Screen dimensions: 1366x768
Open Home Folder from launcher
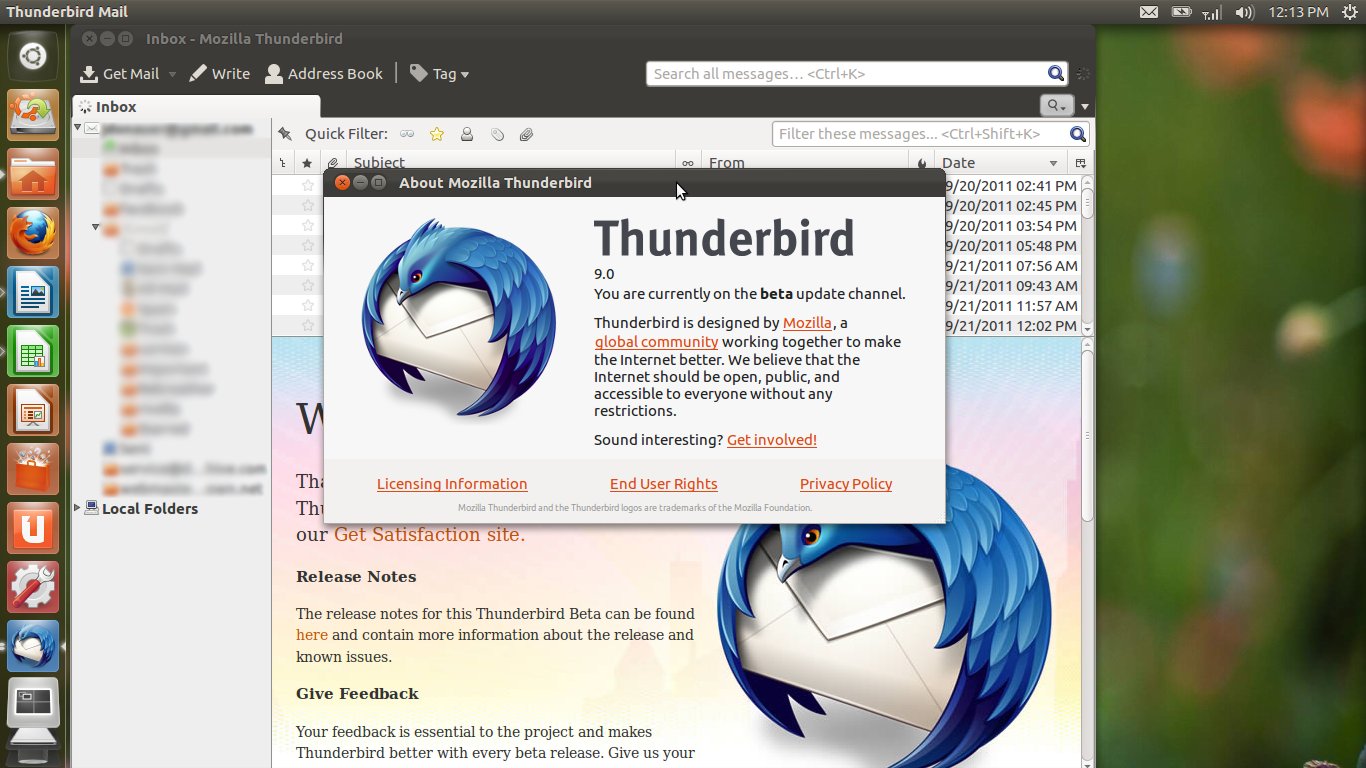click(33, 175)
